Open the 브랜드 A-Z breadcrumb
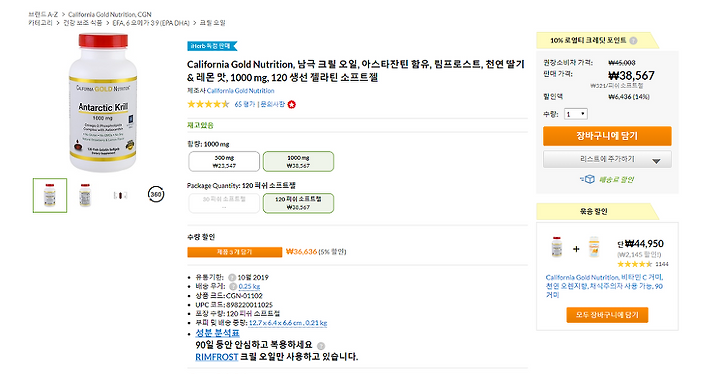The height and width of the screenshot is (374, 720). [43, 14]
